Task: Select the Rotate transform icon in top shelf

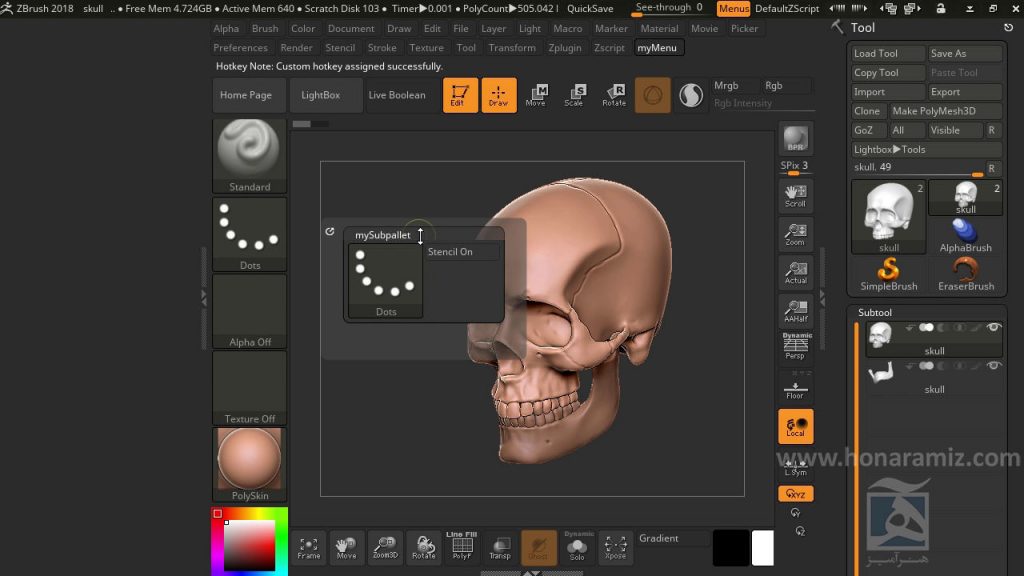Action: point(614,95)
